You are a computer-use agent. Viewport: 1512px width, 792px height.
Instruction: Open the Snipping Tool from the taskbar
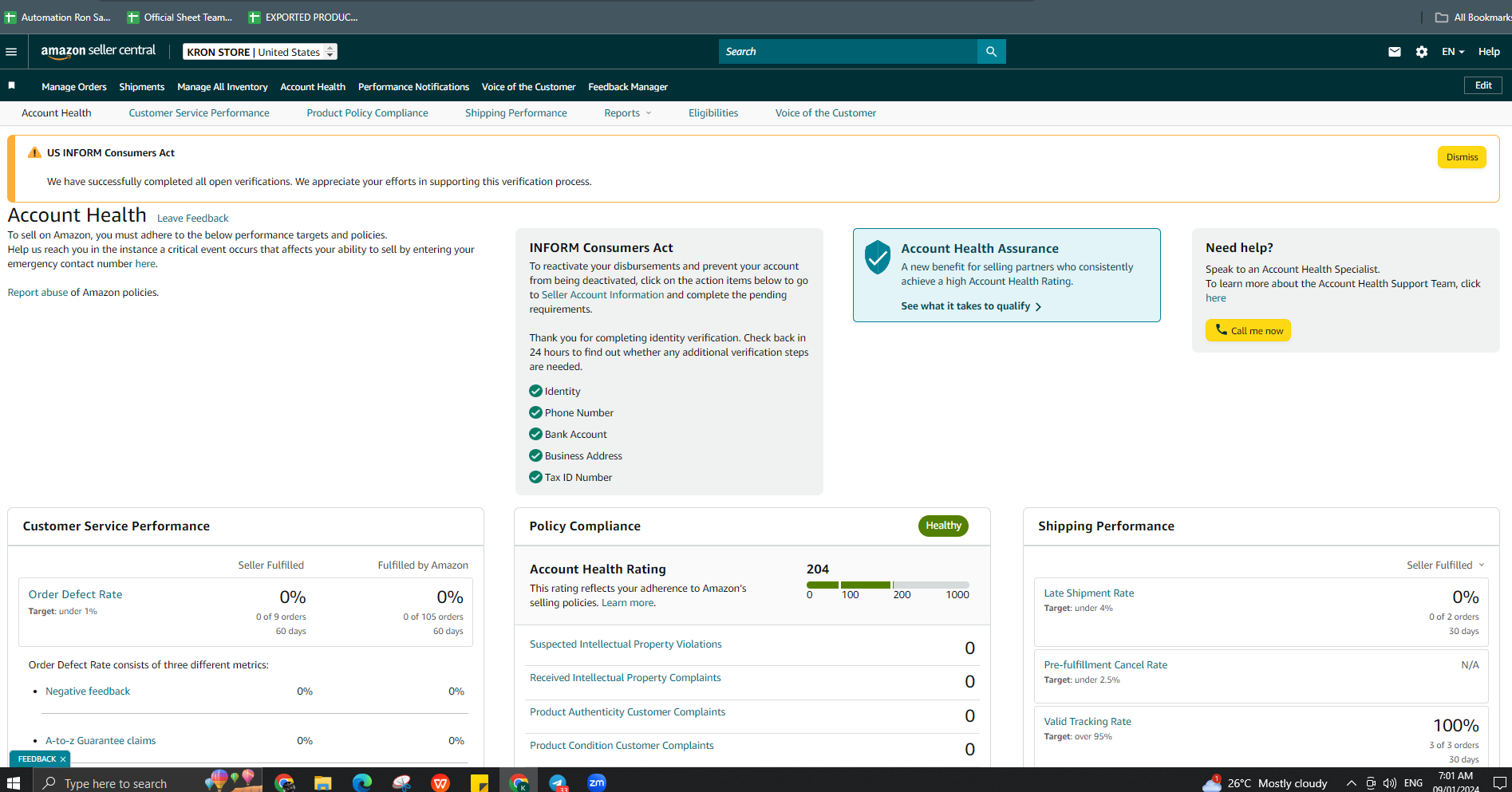point(401,782)
